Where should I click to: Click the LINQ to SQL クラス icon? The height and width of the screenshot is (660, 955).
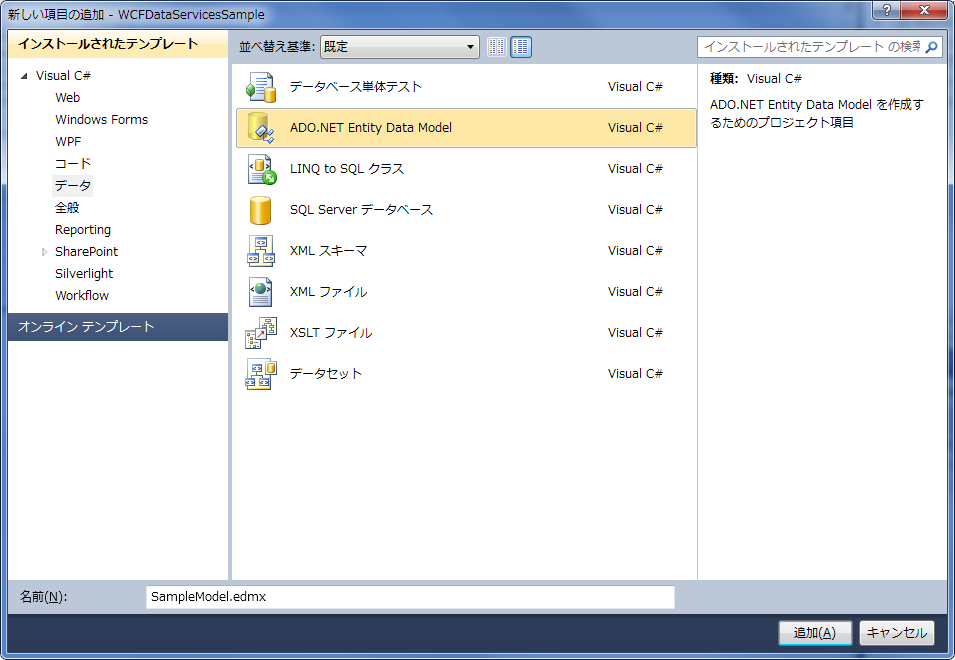coord(261,169)
